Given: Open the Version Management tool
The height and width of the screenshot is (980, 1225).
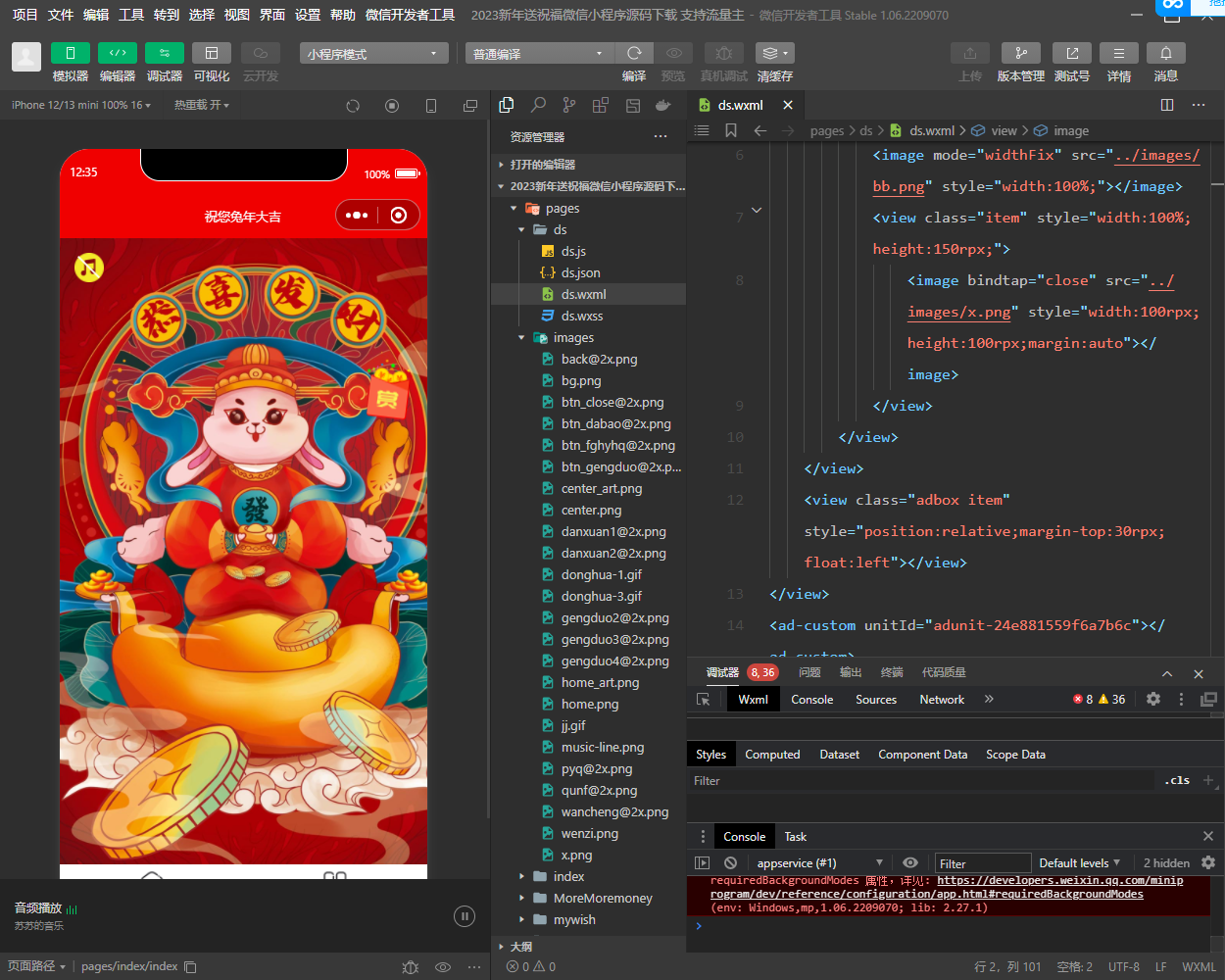Looking at the screenshot, I should 1020,54.
